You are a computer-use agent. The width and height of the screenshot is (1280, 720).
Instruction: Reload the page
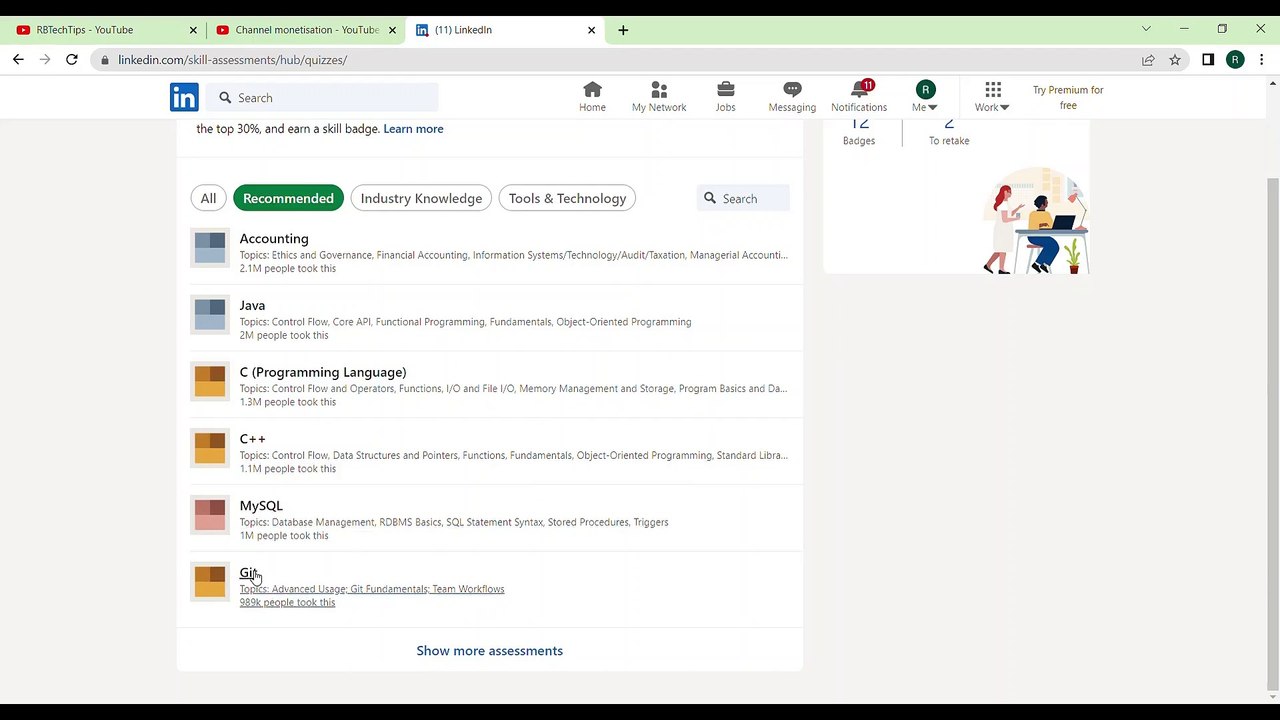point(72,60)
